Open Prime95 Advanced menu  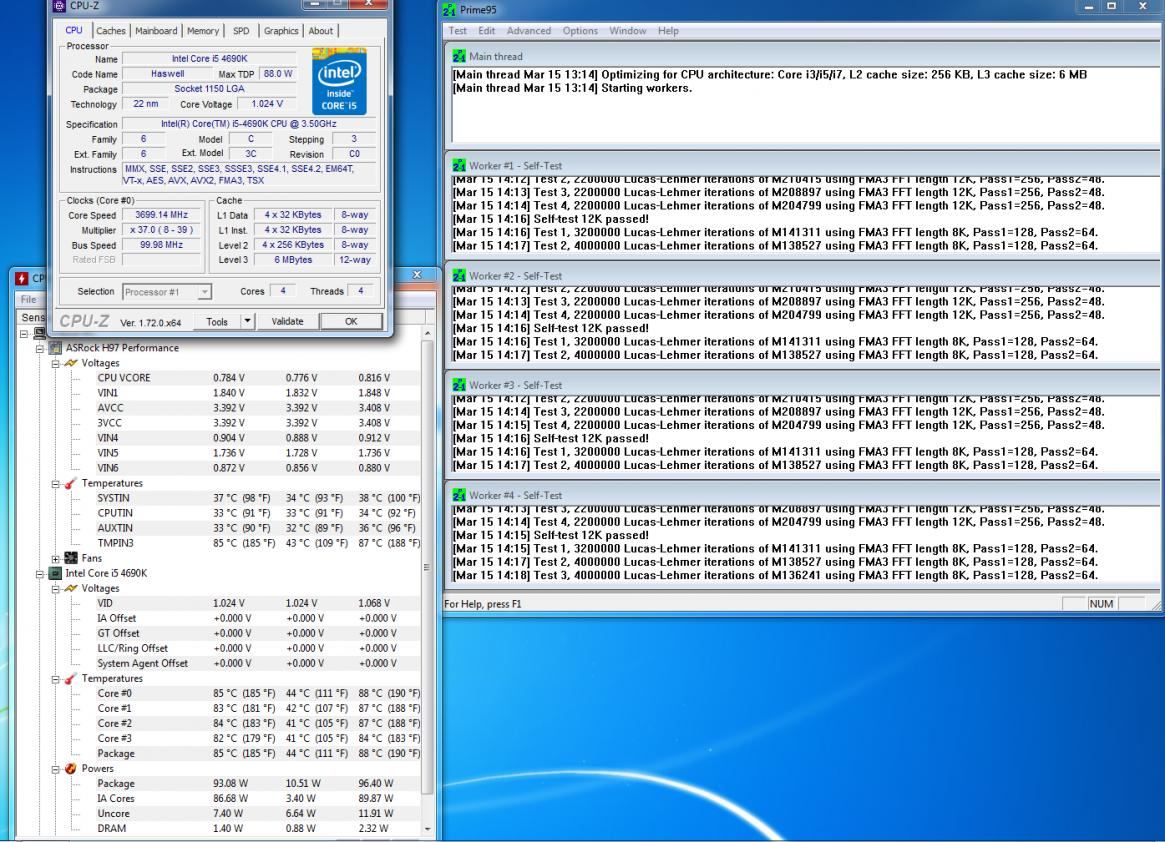[529, 30]
